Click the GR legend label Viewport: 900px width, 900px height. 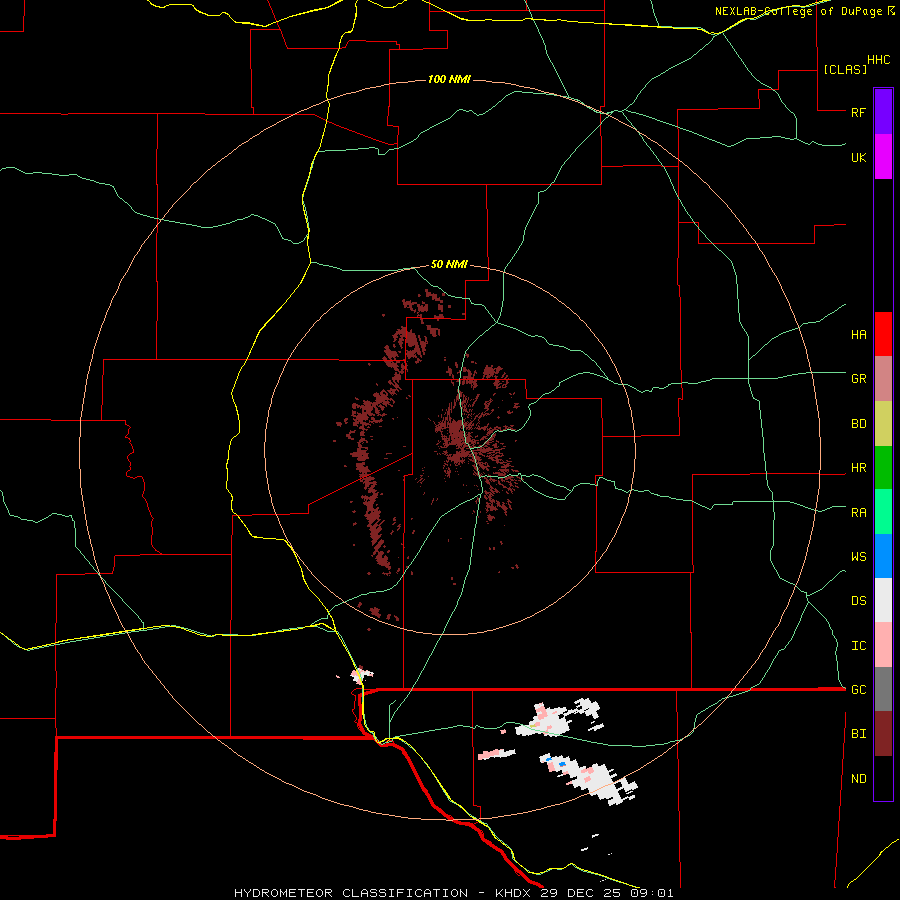click(x=858, y=379)
